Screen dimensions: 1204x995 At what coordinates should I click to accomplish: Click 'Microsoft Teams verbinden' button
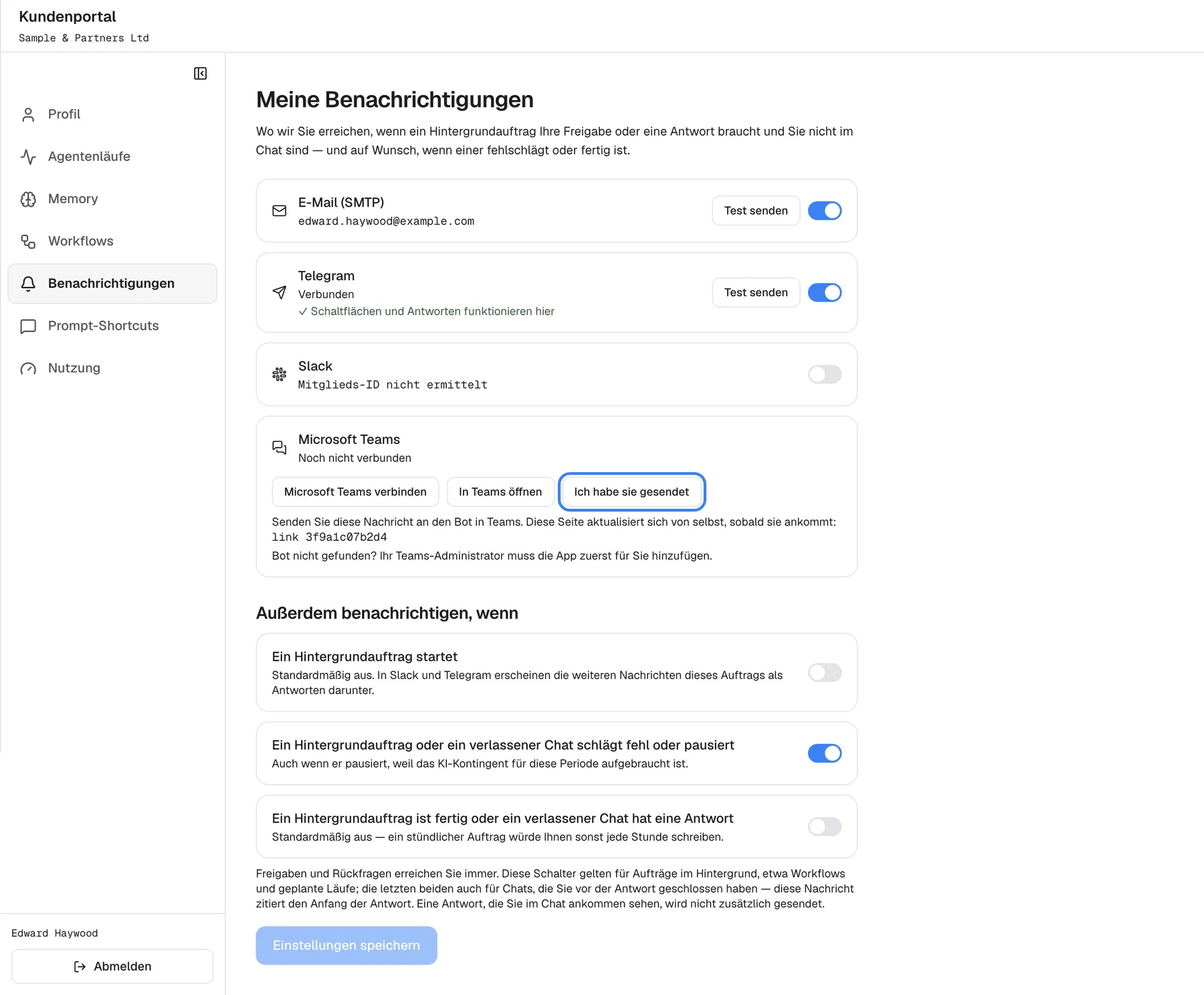[x=355, y=491]
